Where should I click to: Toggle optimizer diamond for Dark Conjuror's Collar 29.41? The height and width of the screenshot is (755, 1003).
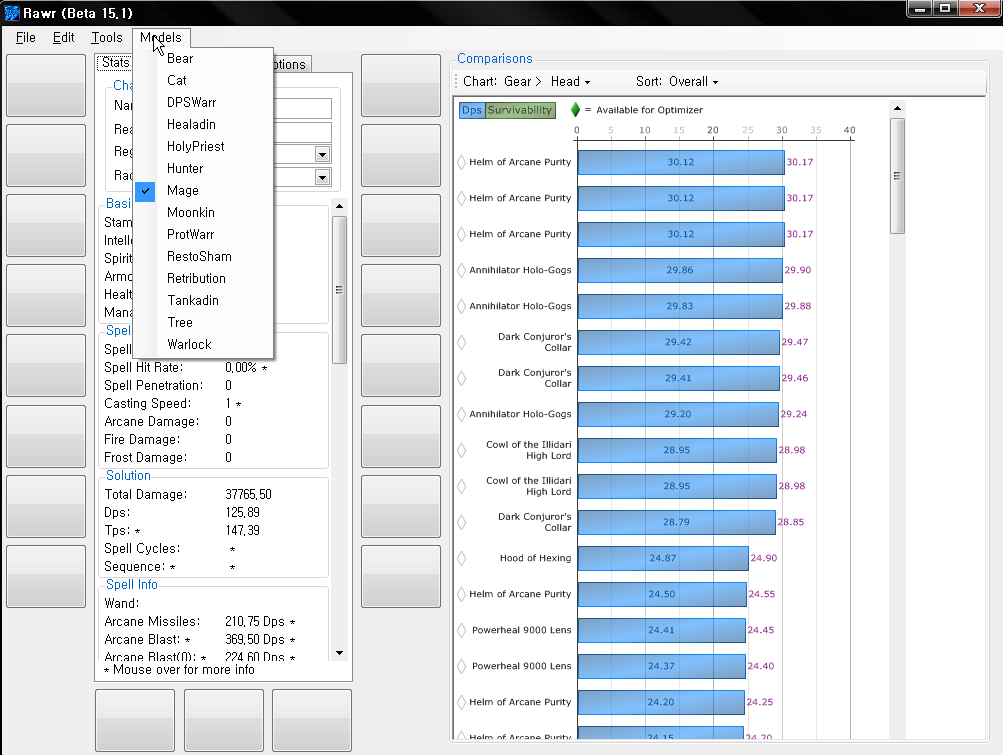click(x=461, y=378)
